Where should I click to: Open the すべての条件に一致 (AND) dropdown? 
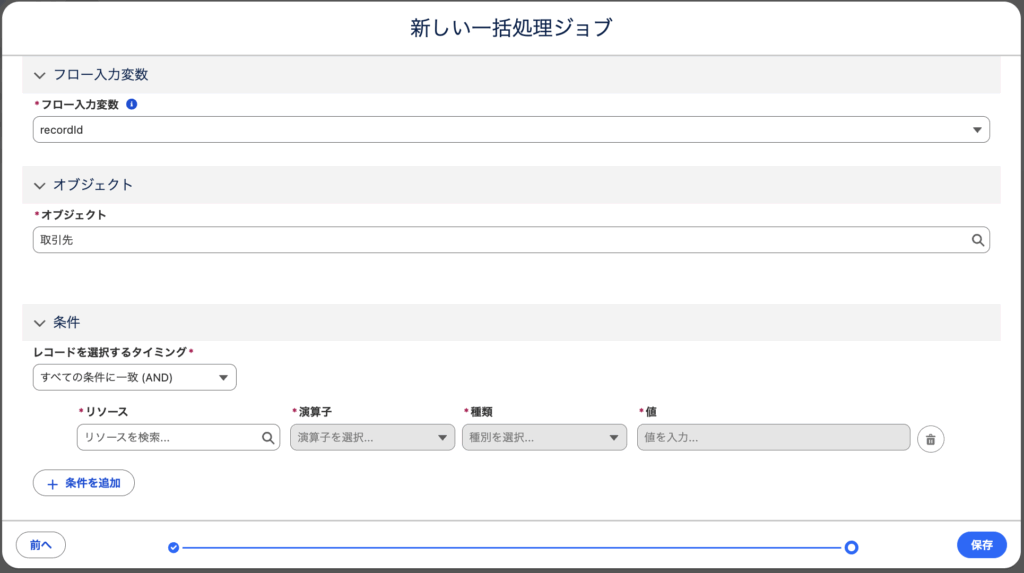pos(134,377)
